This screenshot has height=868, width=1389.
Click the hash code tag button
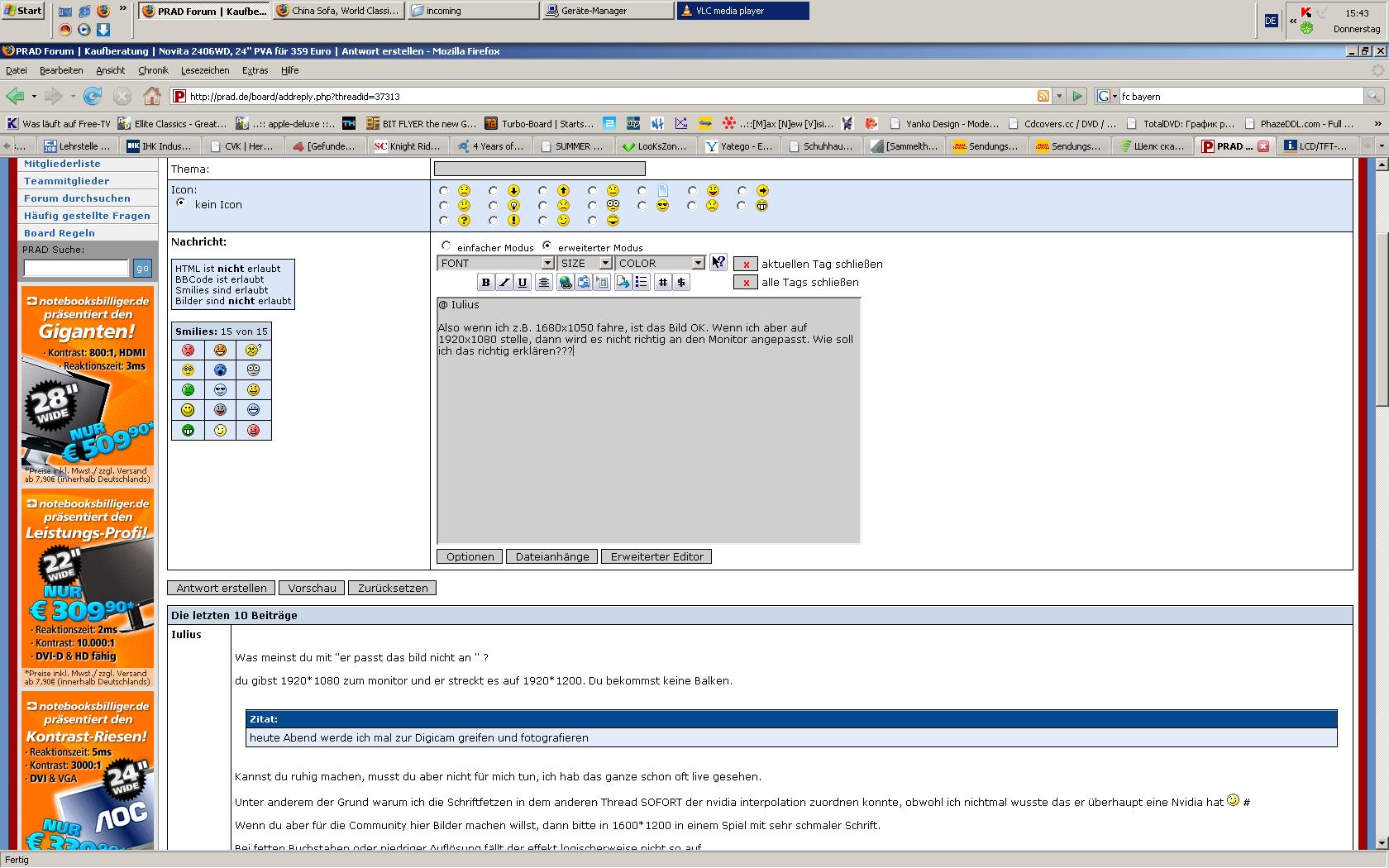pyautogui.click(x=662, y=283)
